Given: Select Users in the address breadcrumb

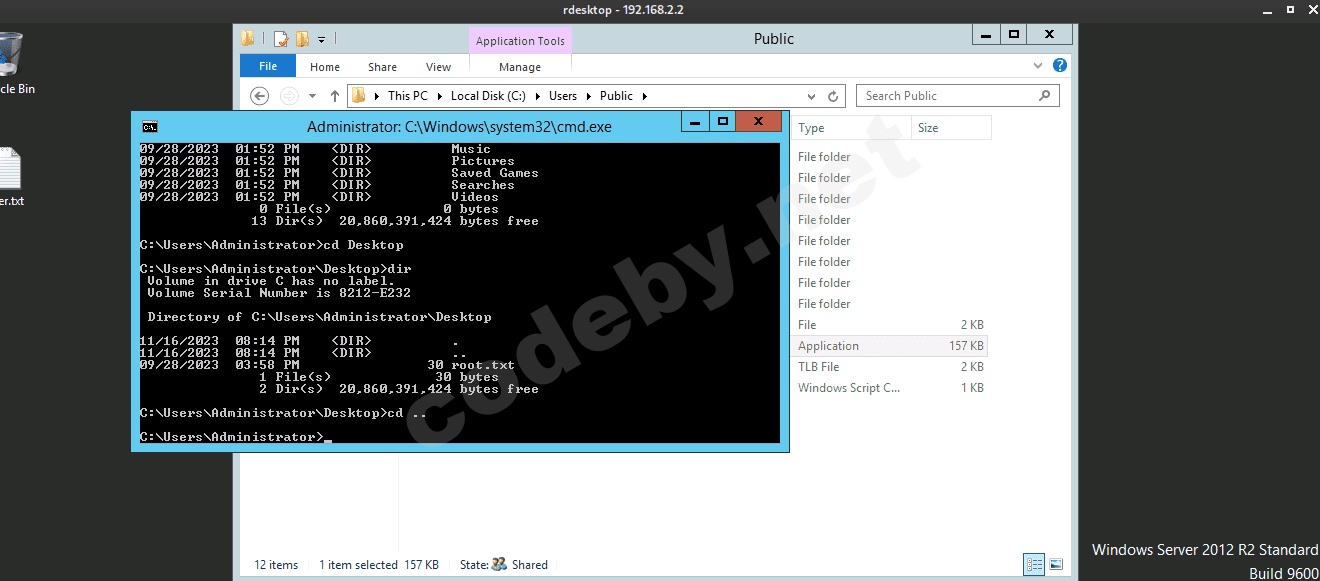Looking at the screenshot, I should [563, 96].
